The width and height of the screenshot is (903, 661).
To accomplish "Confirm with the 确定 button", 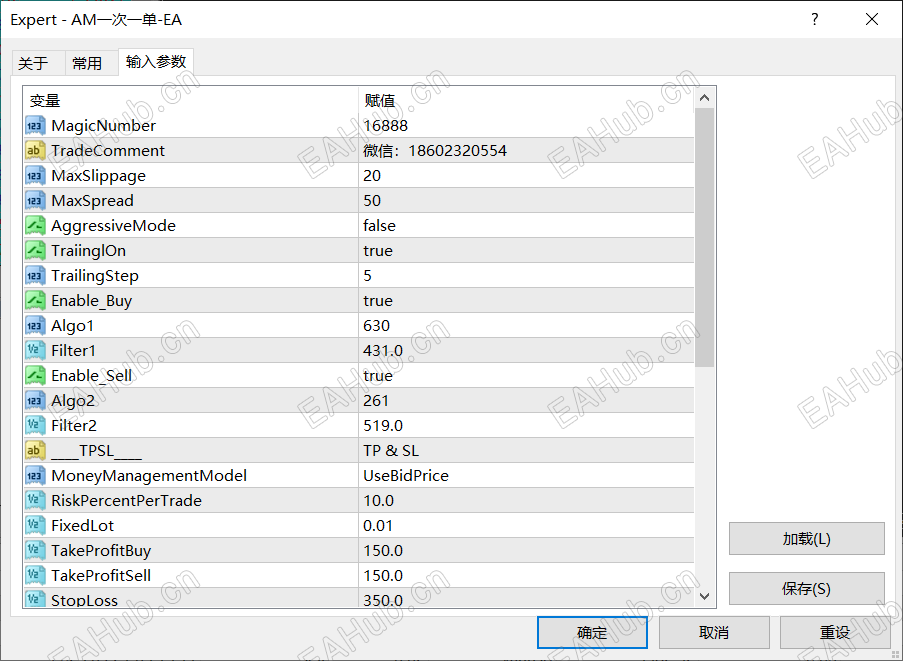I will (x=592, y=633).
